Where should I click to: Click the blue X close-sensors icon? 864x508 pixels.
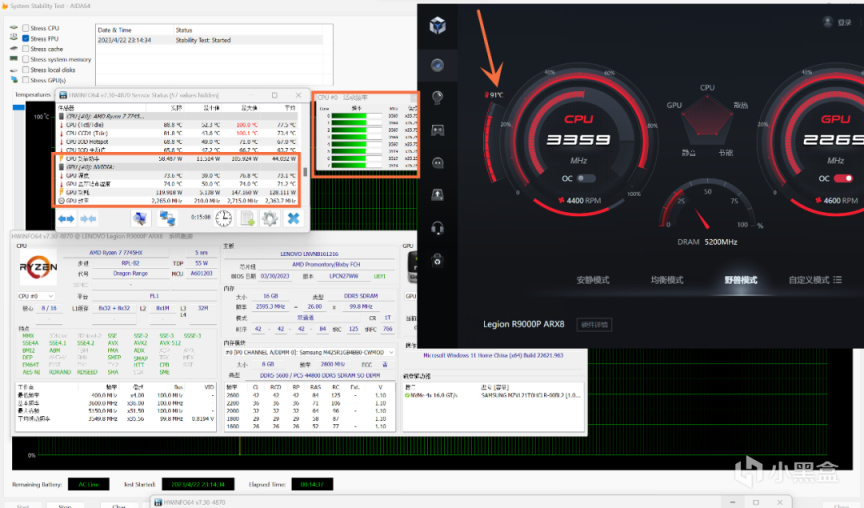click(293, 218)
